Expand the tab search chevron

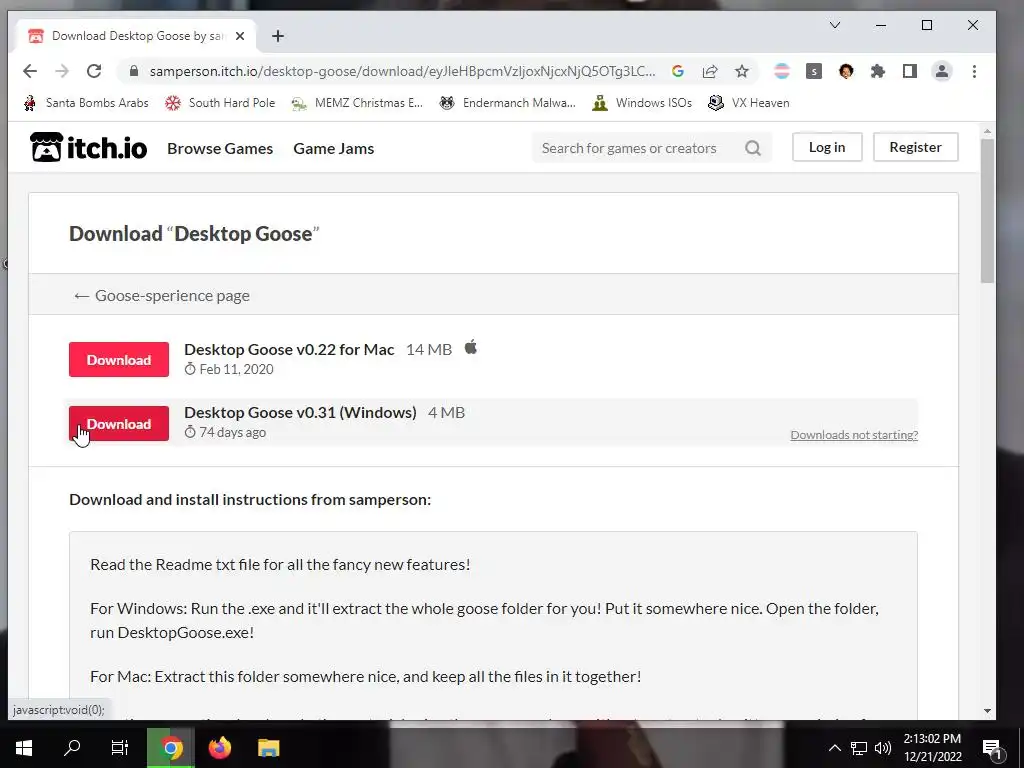tap(835, 25)
